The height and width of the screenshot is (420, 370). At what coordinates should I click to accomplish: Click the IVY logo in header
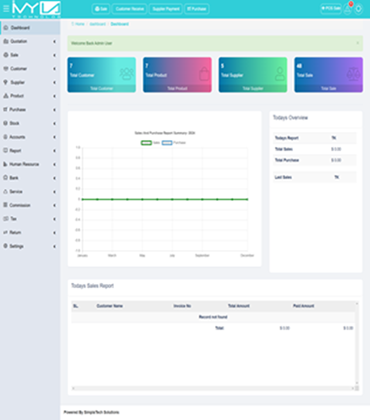tap(36, 9)
